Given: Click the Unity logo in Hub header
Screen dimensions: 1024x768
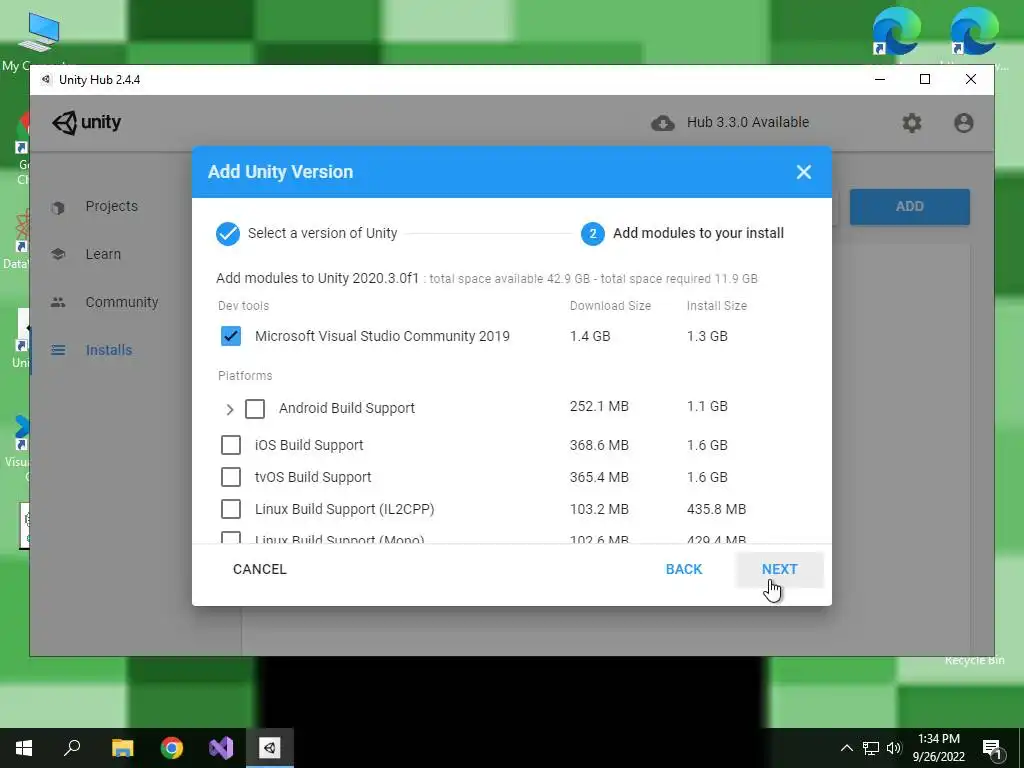Looking at the screenshot, I should coord(87,122).
